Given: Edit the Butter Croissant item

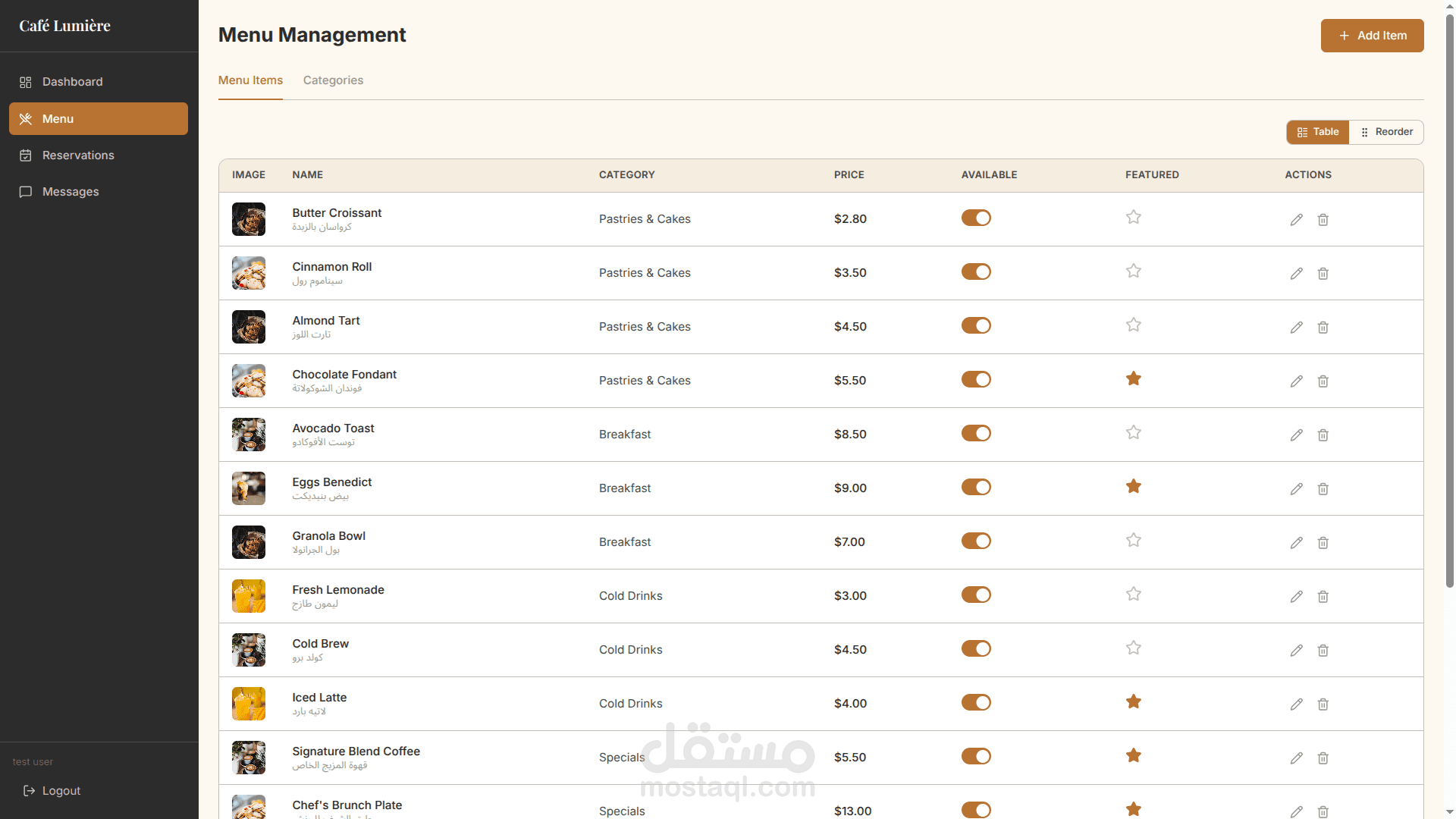Looking at the screenshot, I should click(x=1296, y=220).
